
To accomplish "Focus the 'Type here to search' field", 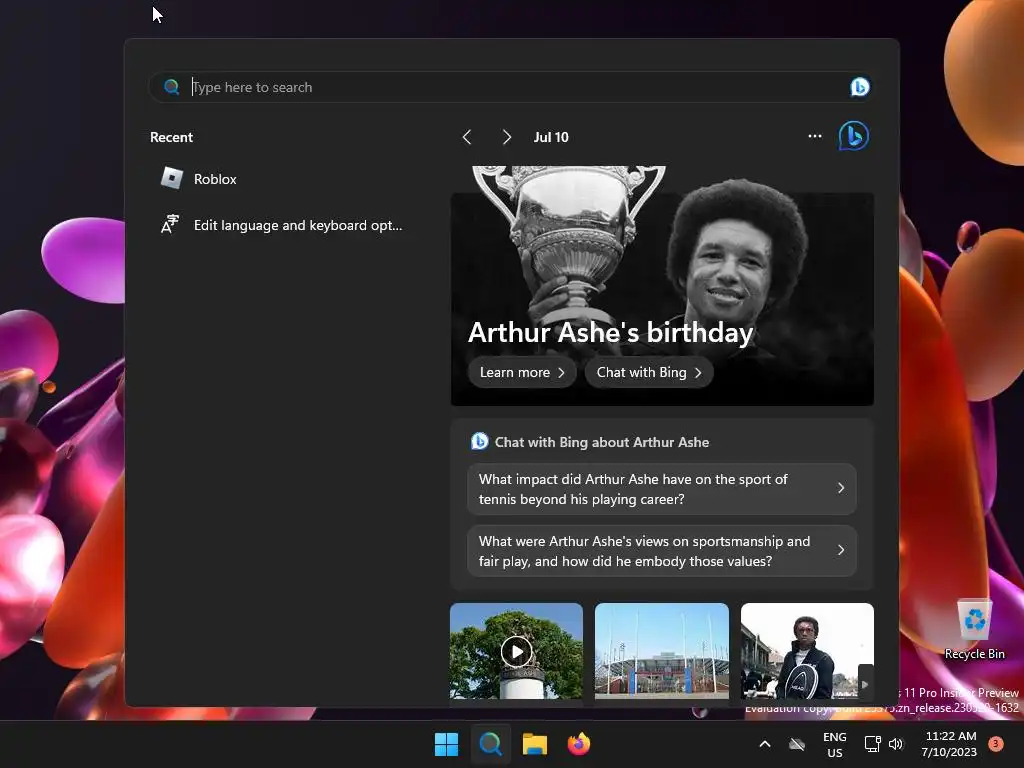I will (x=509, y=87).
